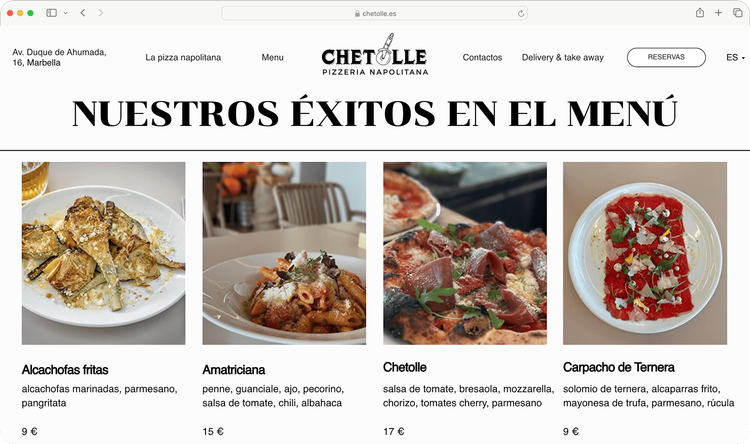Select the Alcachofas fritas dish photo
This screenshot has width=750, height=444.
point(103,253)
